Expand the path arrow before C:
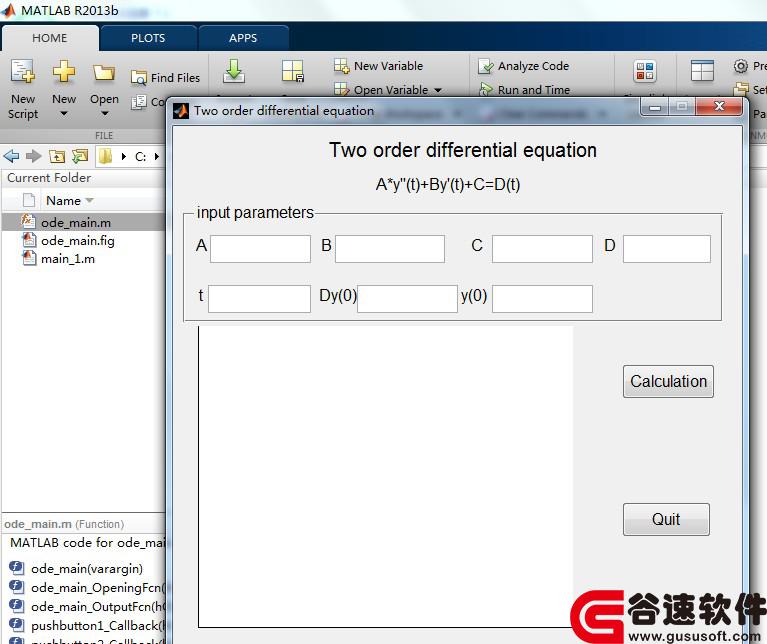This screenshot has width=767, height=644. click(x=124, y=156)
